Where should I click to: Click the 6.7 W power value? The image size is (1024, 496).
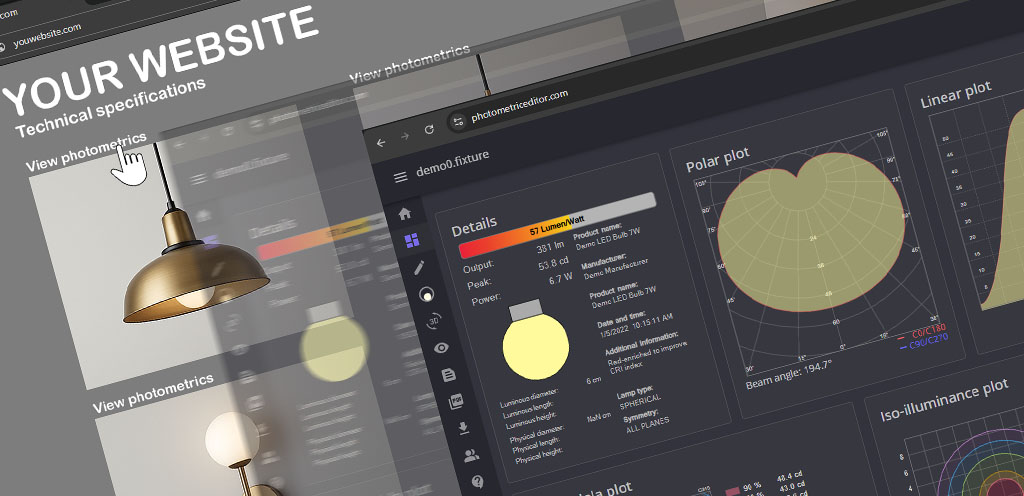point(561,279)
